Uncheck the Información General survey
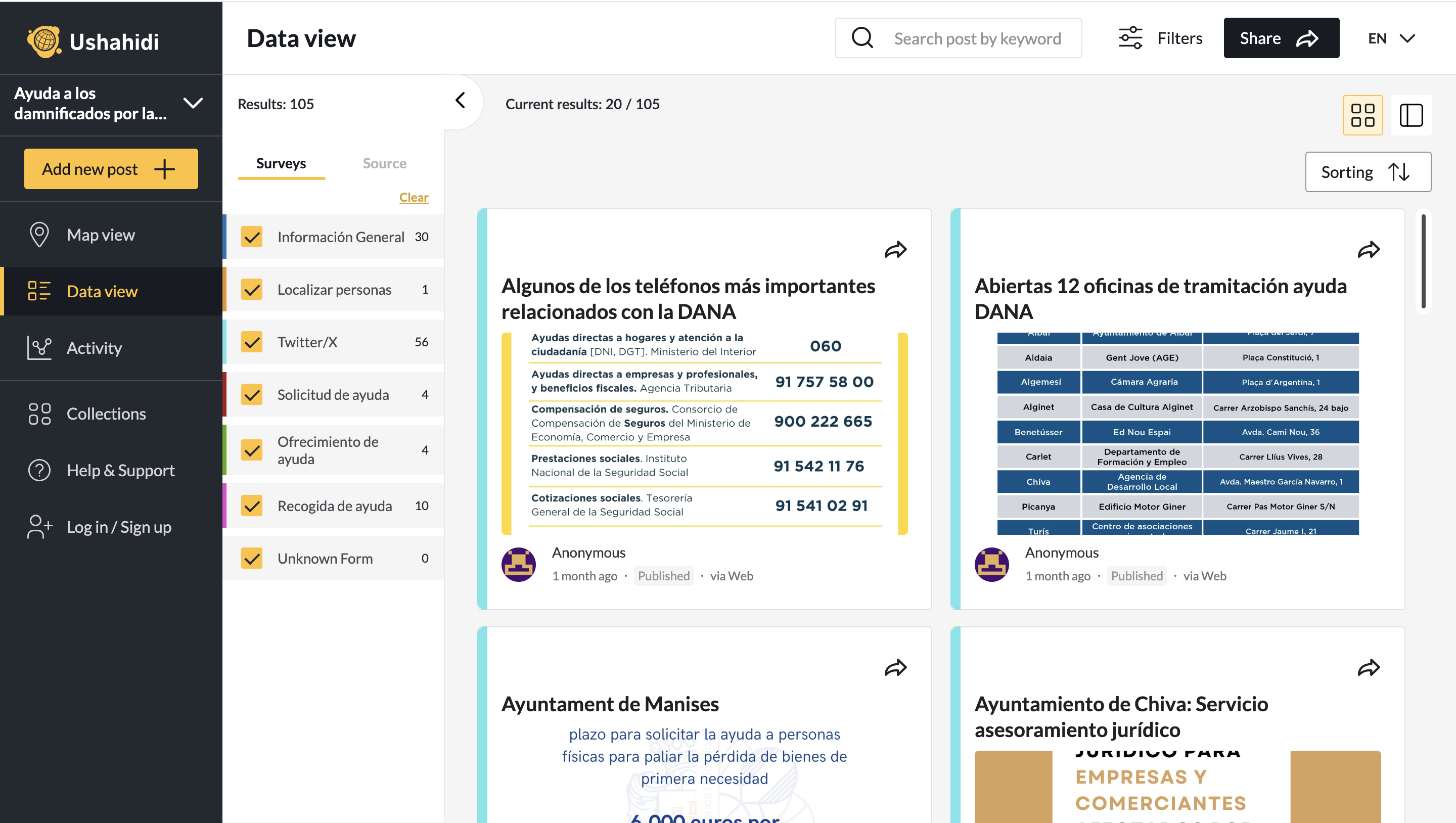1456x823 pixels. tap(252, 236)
